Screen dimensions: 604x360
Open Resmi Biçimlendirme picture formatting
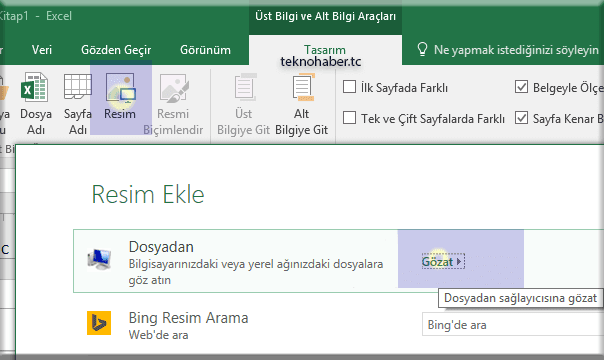(173, 103)
